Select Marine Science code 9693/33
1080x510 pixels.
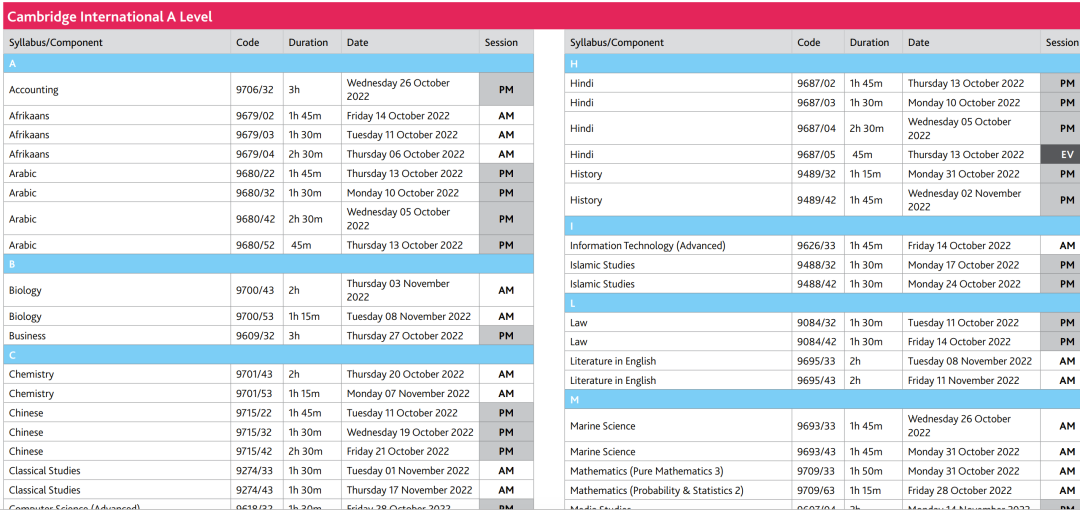pos(816,427)
